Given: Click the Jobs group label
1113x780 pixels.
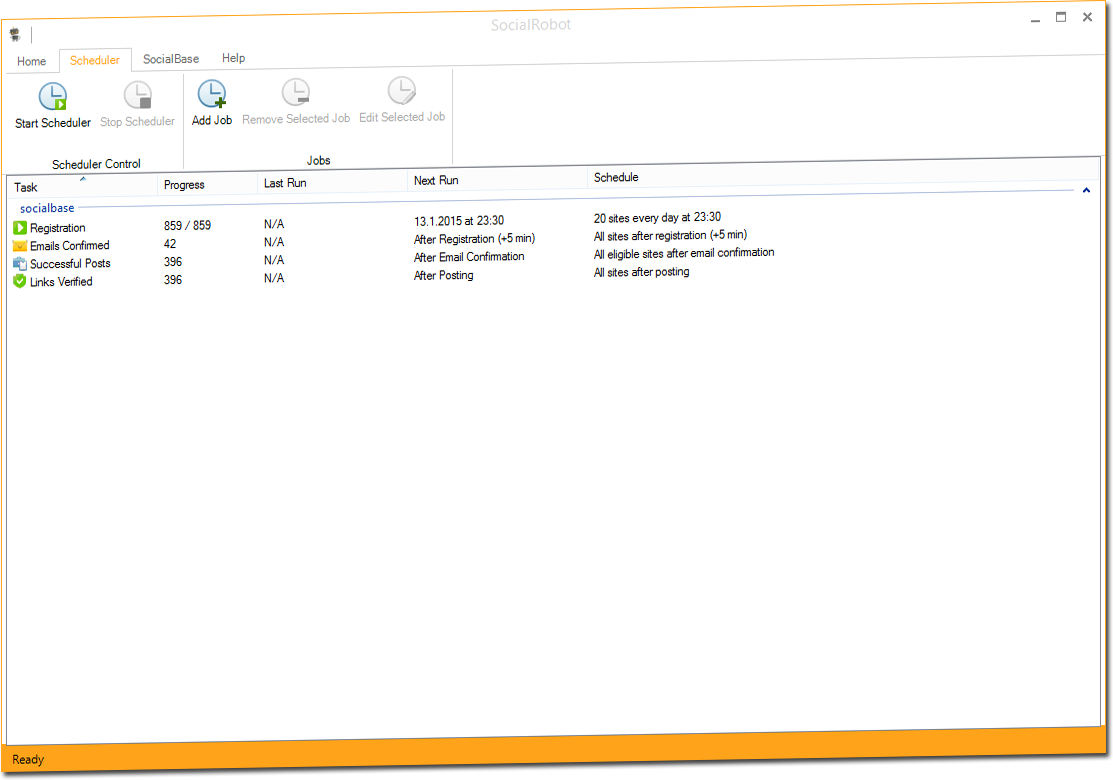Looking at the screenshot, I should 318,160.
